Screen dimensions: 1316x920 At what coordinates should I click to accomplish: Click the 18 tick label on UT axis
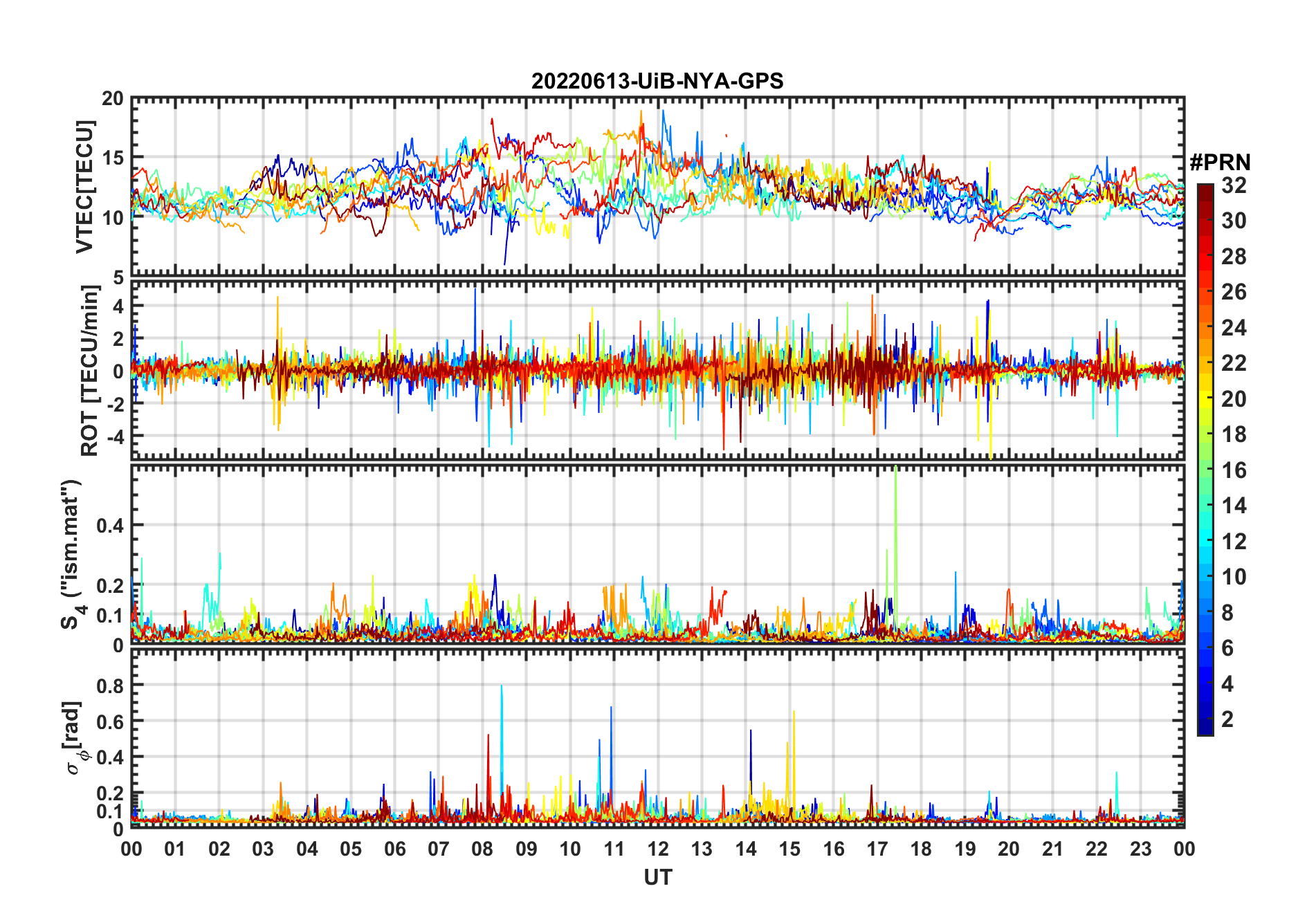pos(921,849)
